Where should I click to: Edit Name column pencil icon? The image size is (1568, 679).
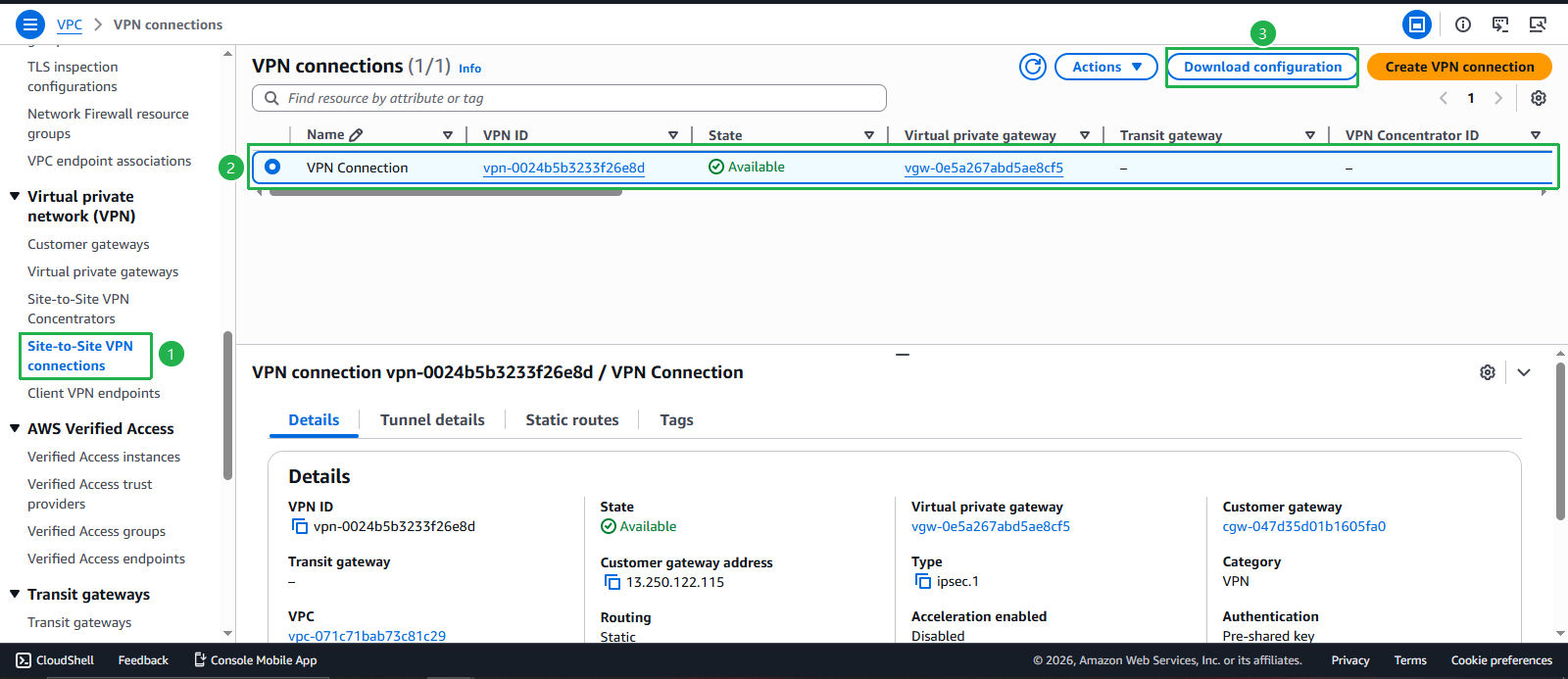(356, 135)
